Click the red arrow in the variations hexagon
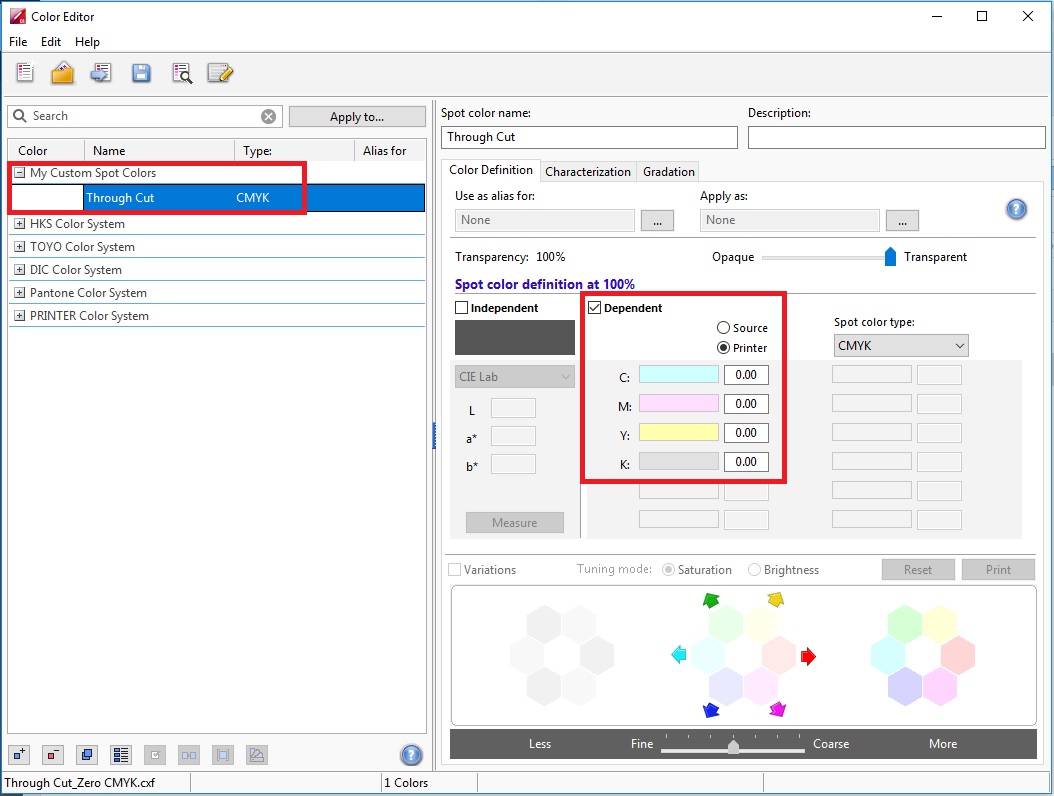This screenshot has width=1054, height=796. 808,656
